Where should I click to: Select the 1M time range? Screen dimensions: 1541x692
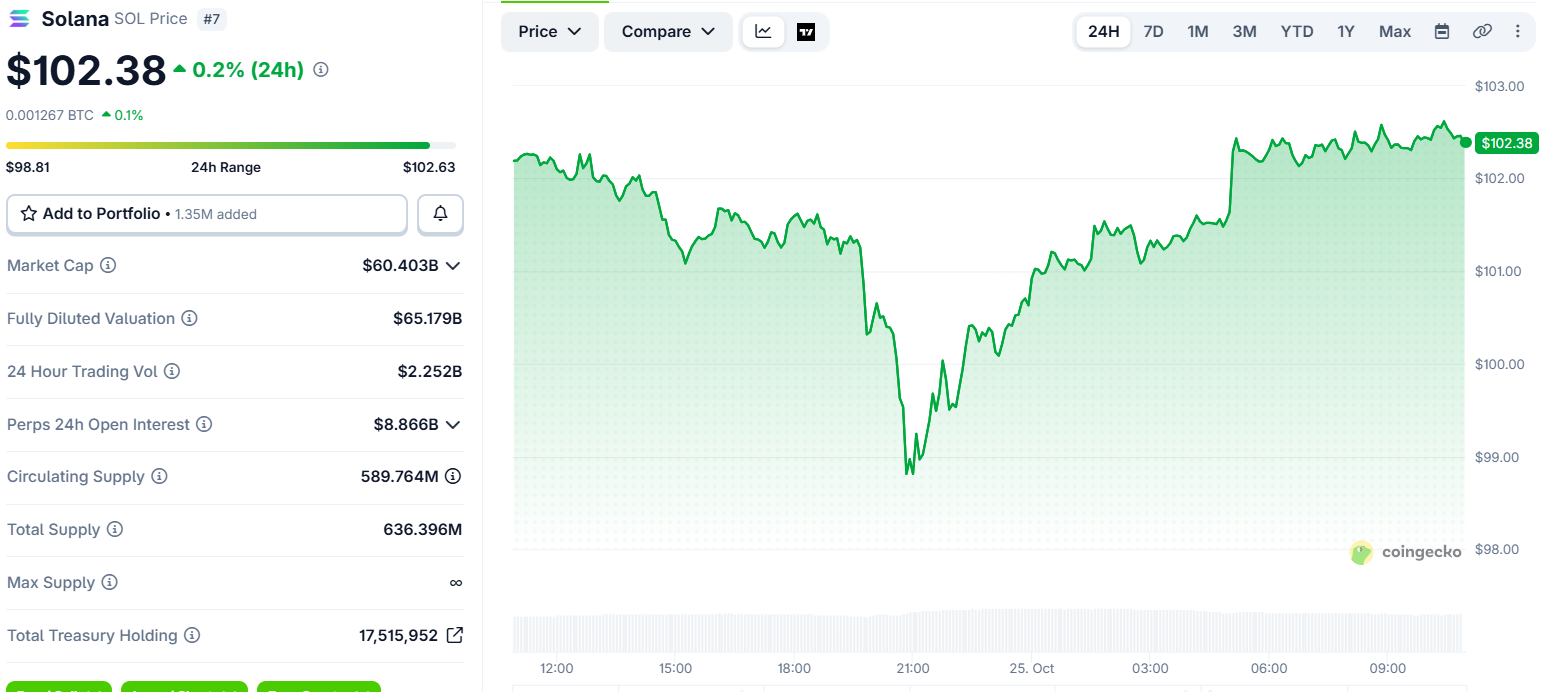pos(1198,32)
